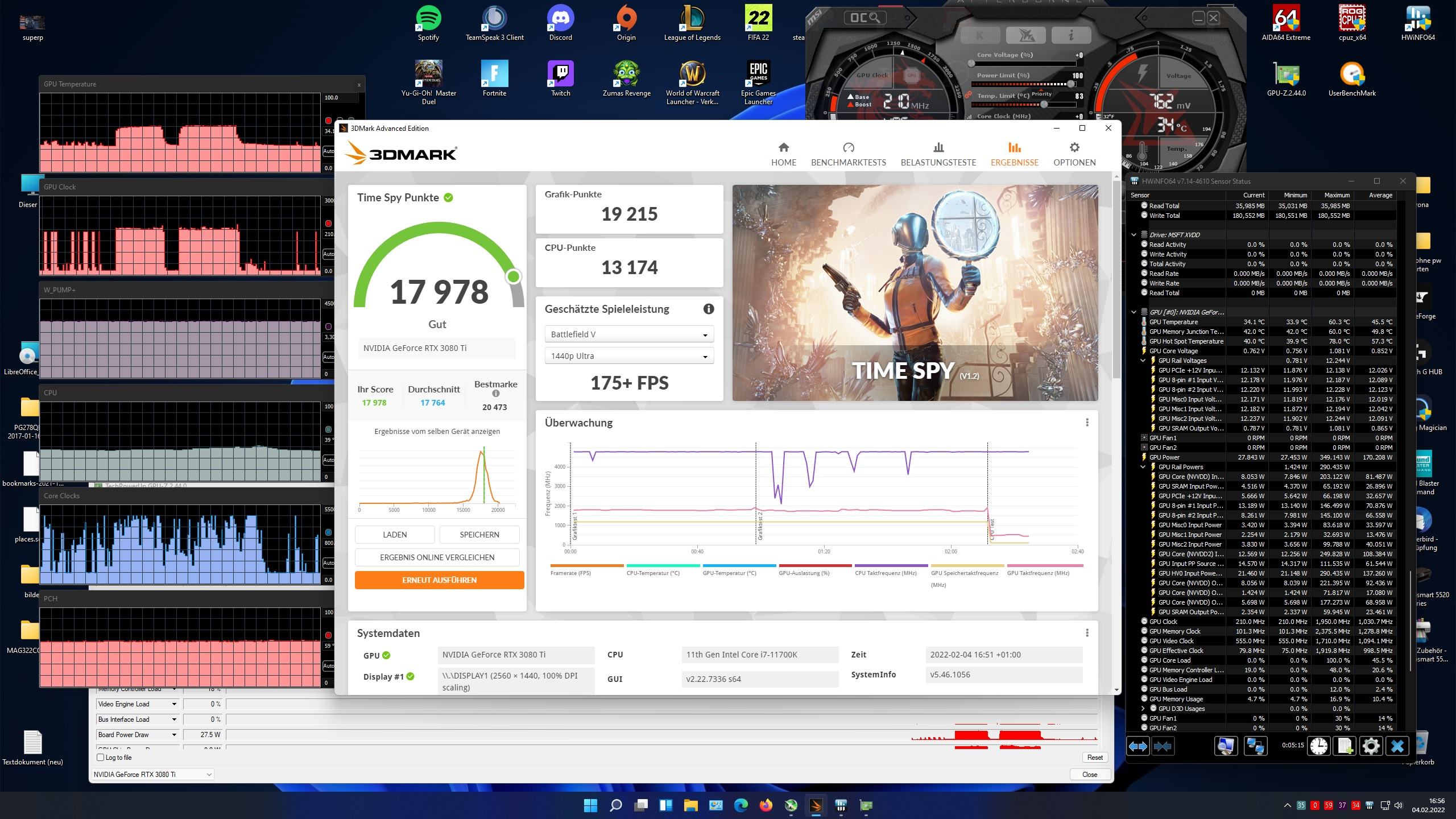The image size is (1456, 819).
Task: Open 1440p Ultra resolution dropdown
Action: coord(629,356)
